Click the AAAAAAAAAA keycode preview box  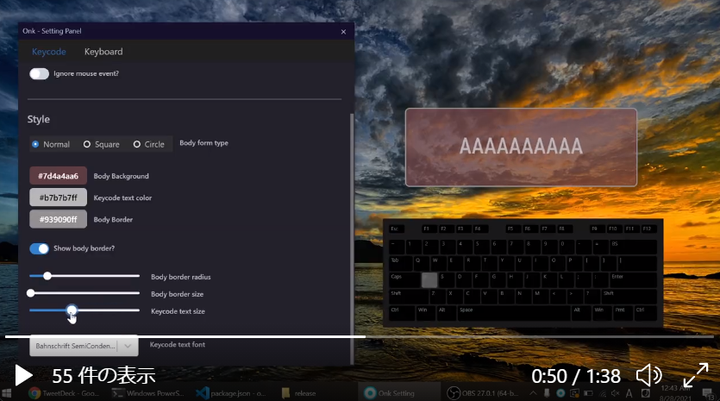coord(521,147)
